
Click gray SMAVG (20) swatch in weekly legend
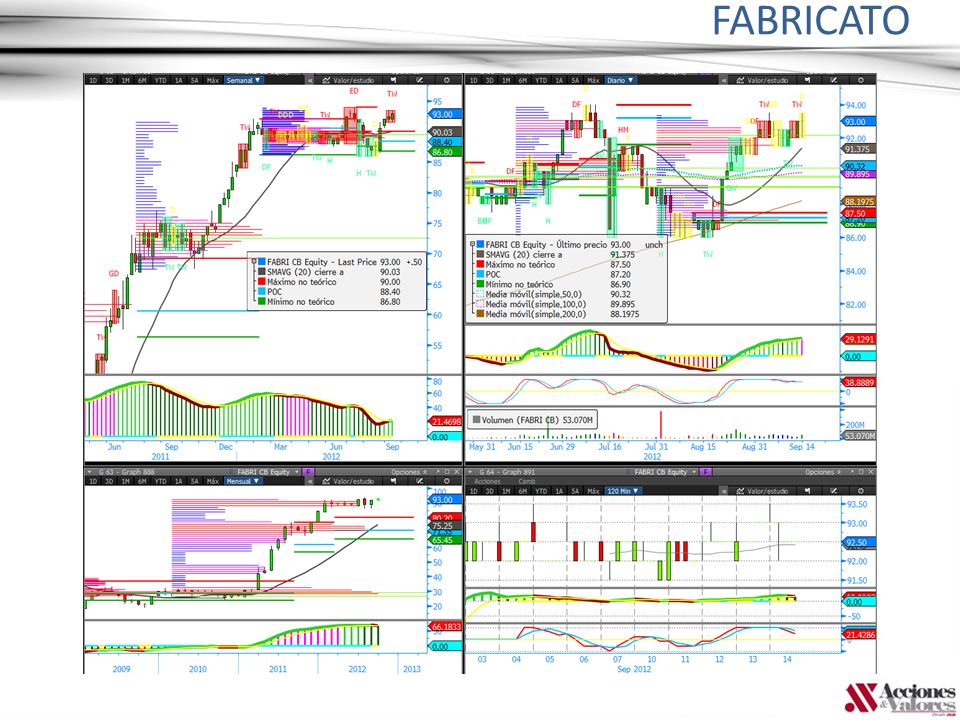tap(262, 272)
